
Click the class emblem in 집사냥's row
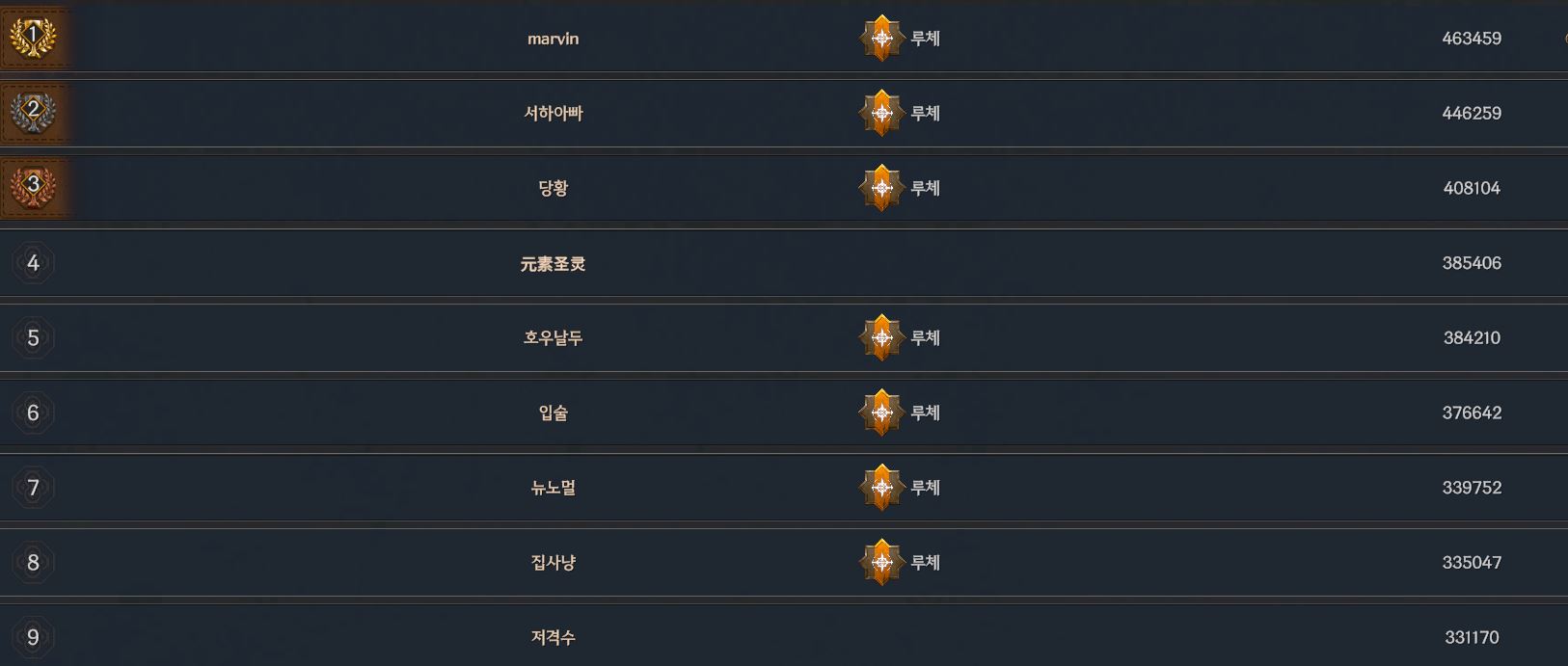pyautogui.click(x=880, y=562)
